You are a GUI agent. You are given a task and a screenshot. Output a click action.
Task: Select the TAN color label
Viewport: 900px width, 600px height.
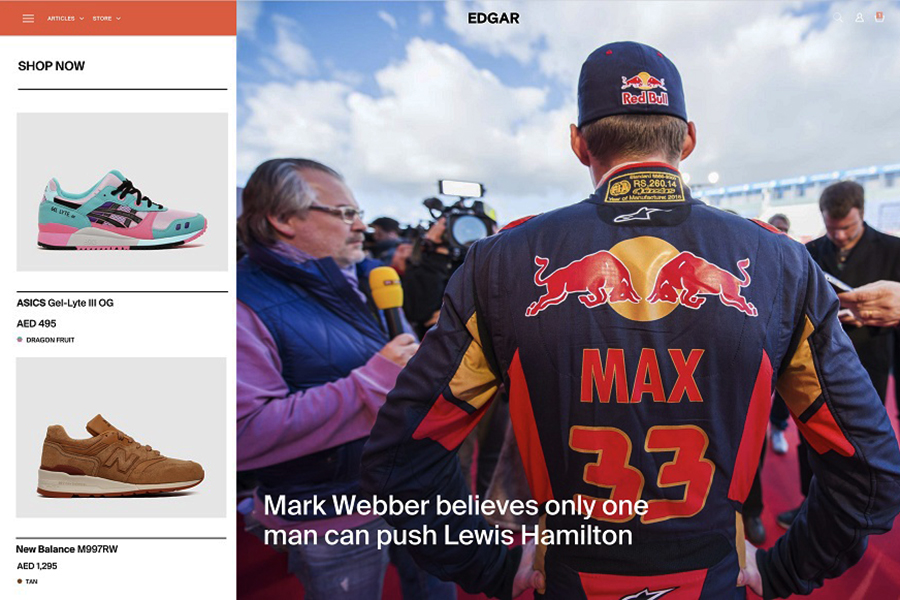pos(32,582)
